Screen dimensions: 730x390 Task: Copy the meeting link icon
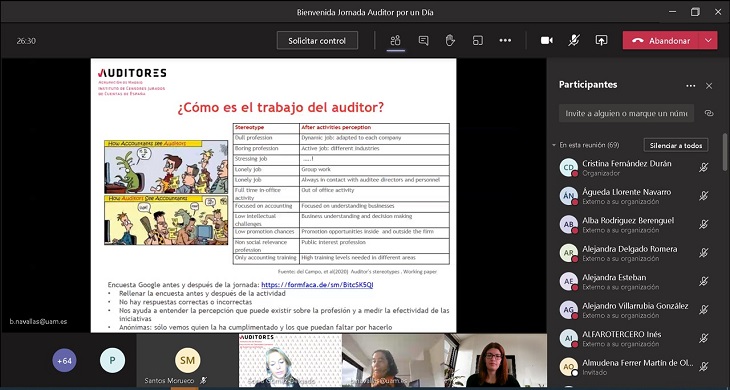(709, 113)
